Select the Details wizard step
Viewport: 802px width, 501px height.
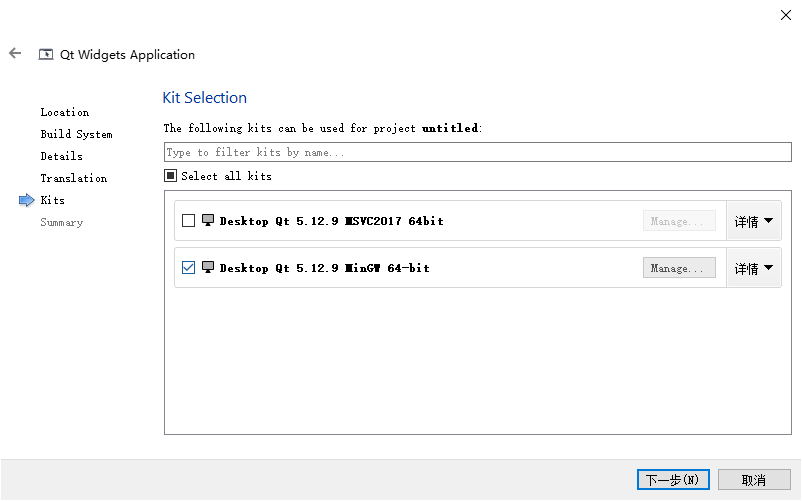(x=61, y=156)
